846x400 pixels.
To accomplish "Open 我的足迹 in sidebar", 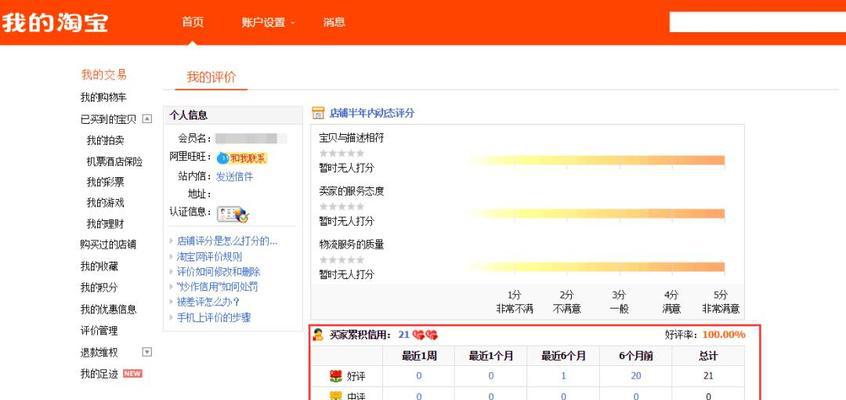I will pyautogui.click(x=99, y=374).
